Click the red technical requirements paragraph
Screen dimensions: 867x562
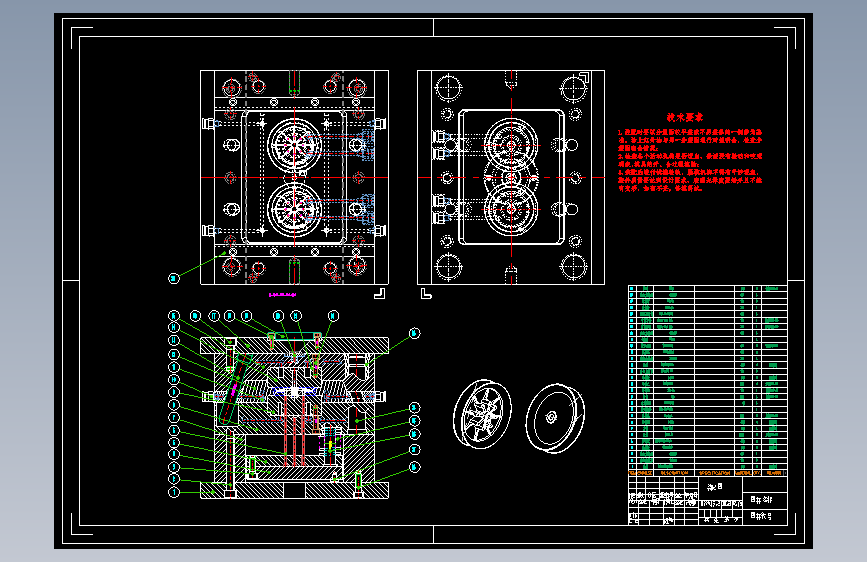click(690, 160)
